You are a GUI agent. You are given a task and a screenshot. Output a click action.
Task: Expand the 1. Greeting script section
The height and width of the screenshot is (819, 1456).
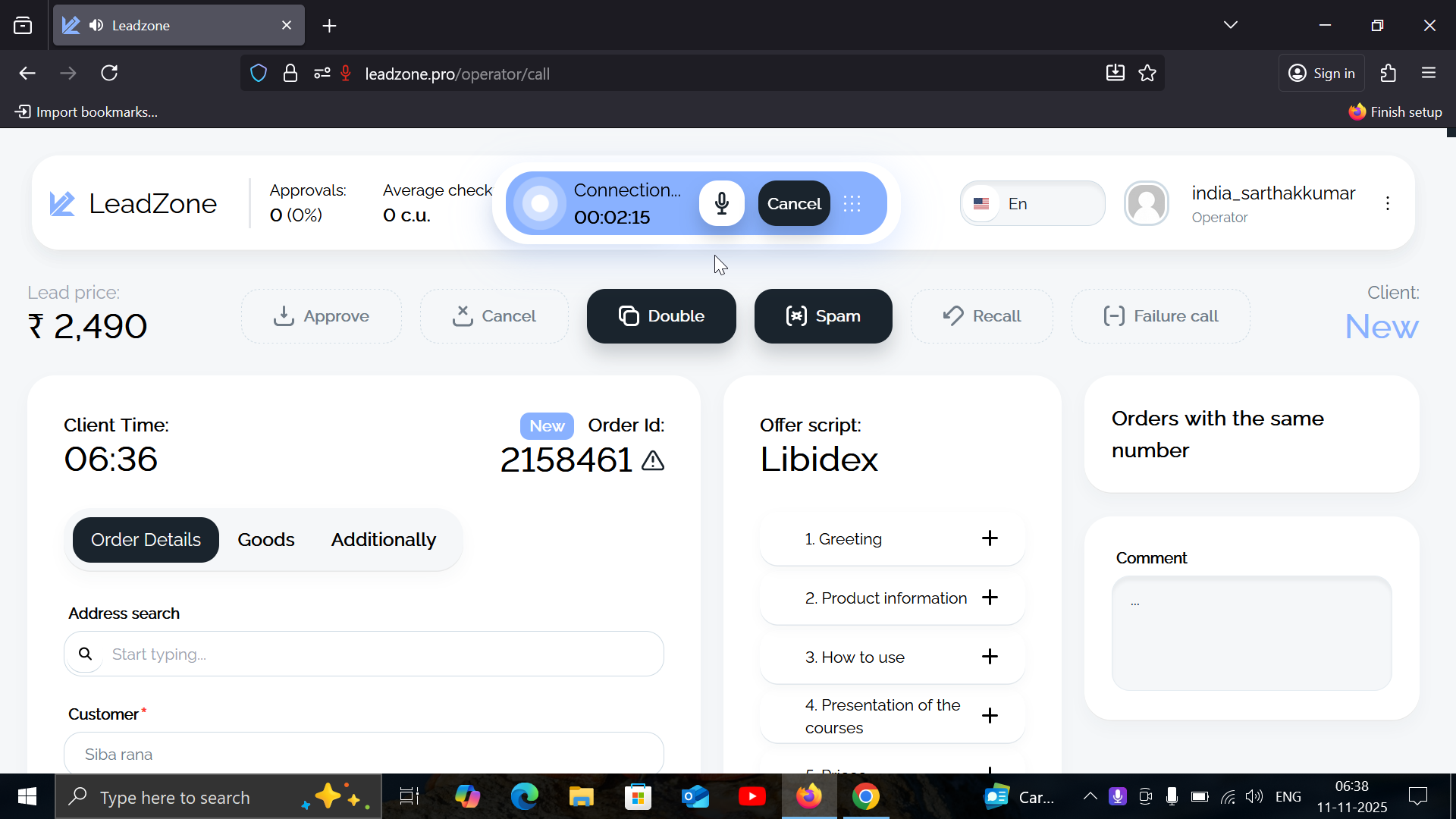pyautogui.click(x=990, y=538)
